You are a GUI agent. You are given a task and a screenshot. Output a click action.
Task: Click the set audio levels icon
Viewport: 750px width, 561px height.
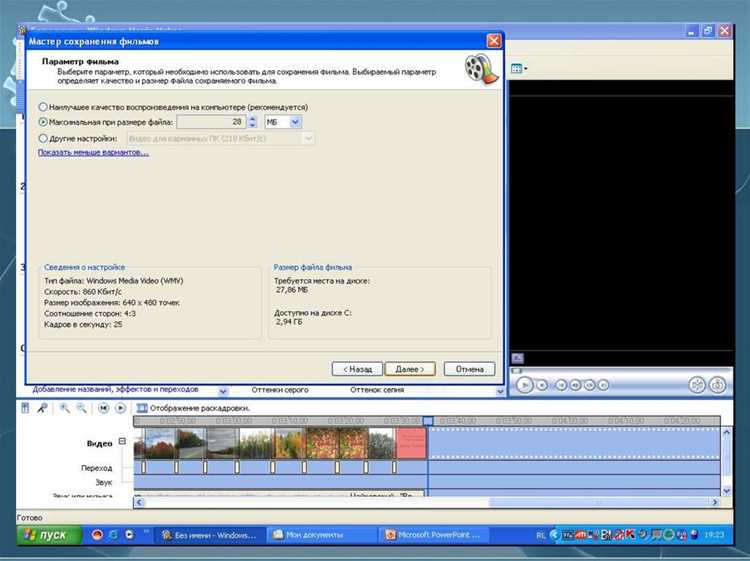pyautogui.click(x=25, y=408)
